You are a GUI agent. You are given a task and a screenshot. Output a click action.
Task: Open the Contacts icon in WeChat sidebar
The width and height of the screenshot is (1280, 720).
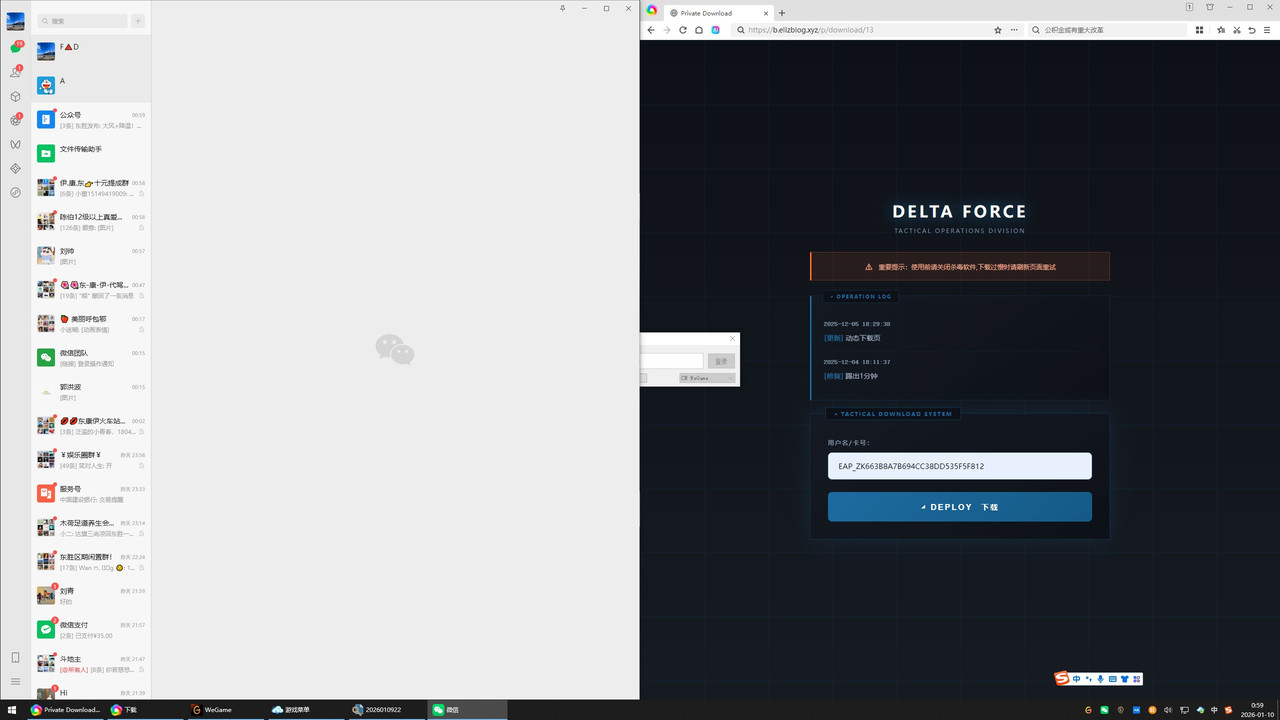point(15,72)
